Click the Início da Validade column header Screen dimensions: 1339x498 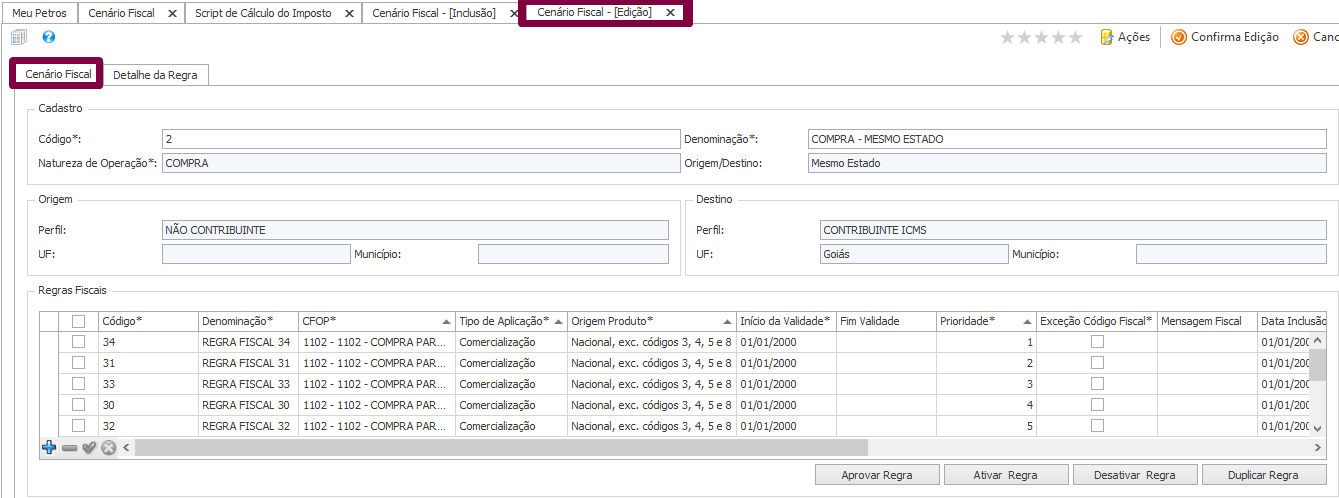[x=786, y=321]
